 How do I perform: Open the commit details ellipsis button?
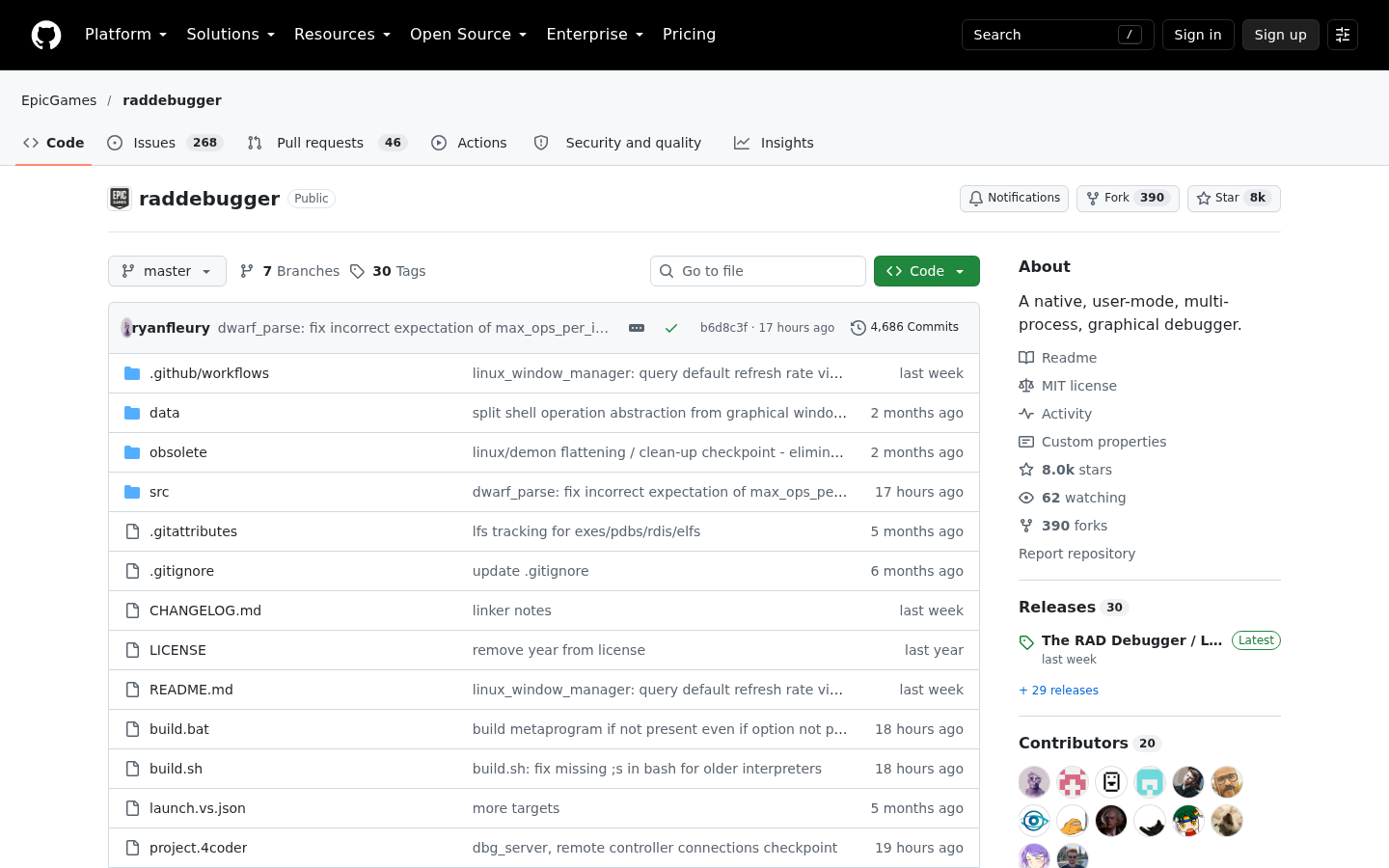point(637,328)
